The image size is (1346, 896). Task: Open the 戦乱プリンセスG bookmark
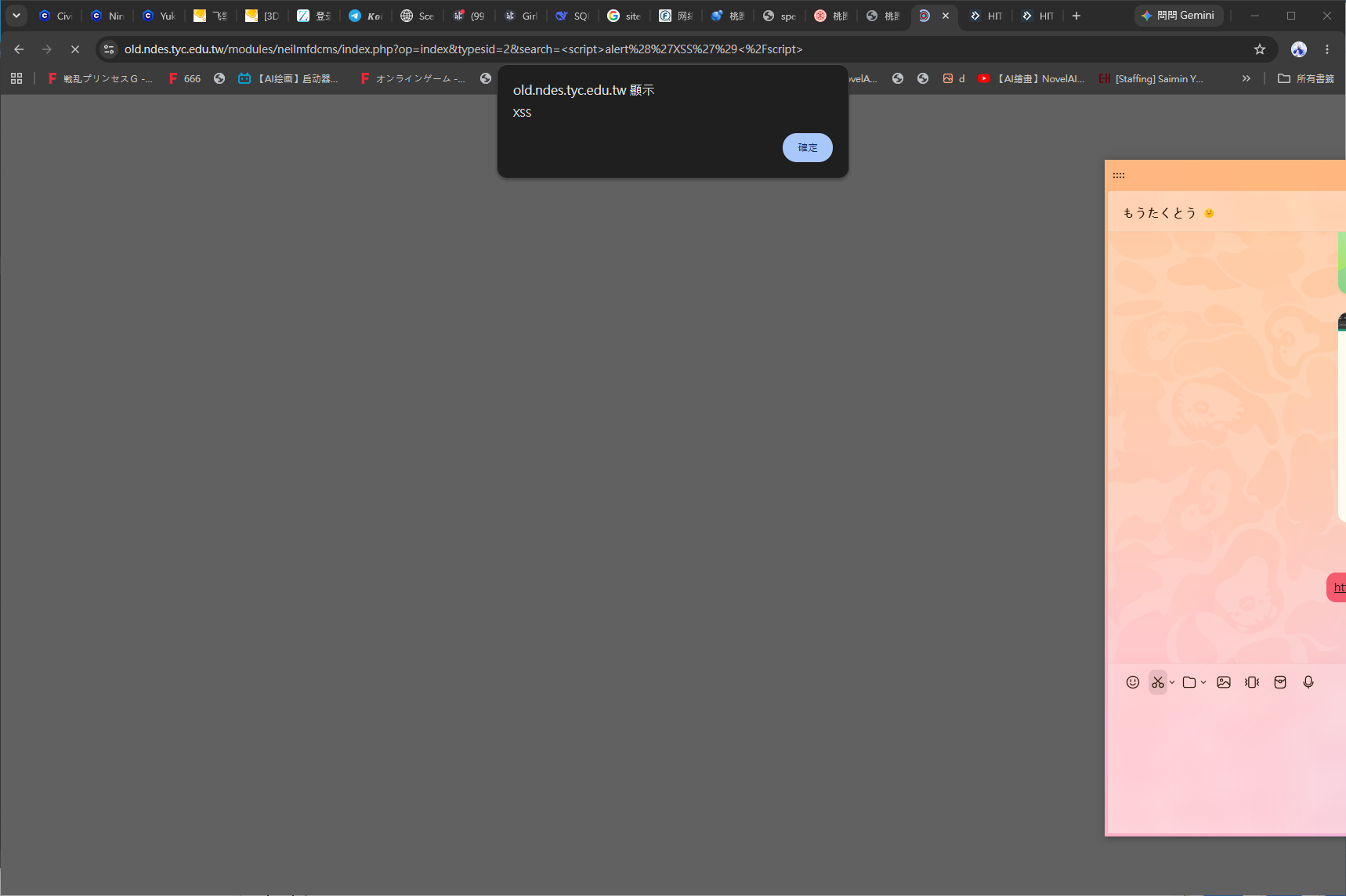coord(100,78)
